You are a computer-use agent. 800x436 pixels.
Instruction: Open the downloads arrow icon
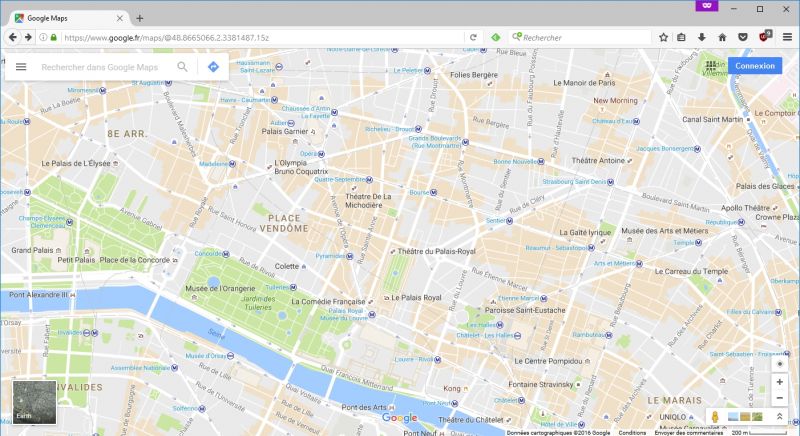702,37
